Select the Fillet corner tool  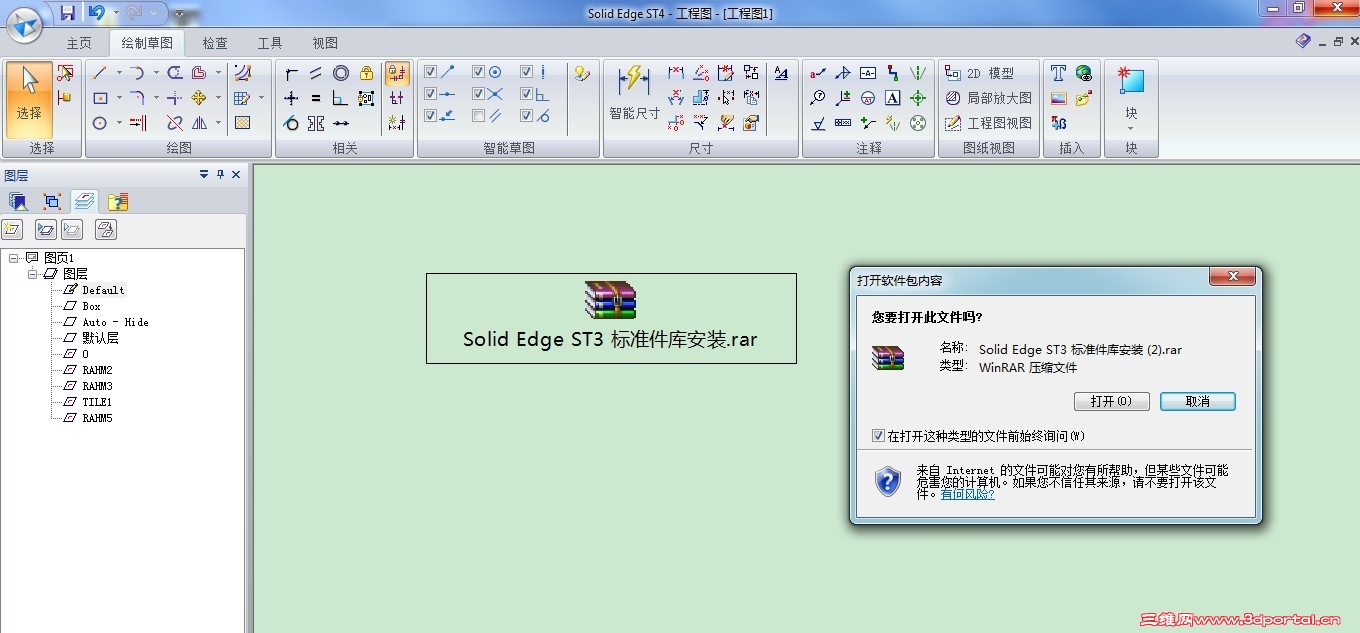pyautogui.click(x=137, y=98)
